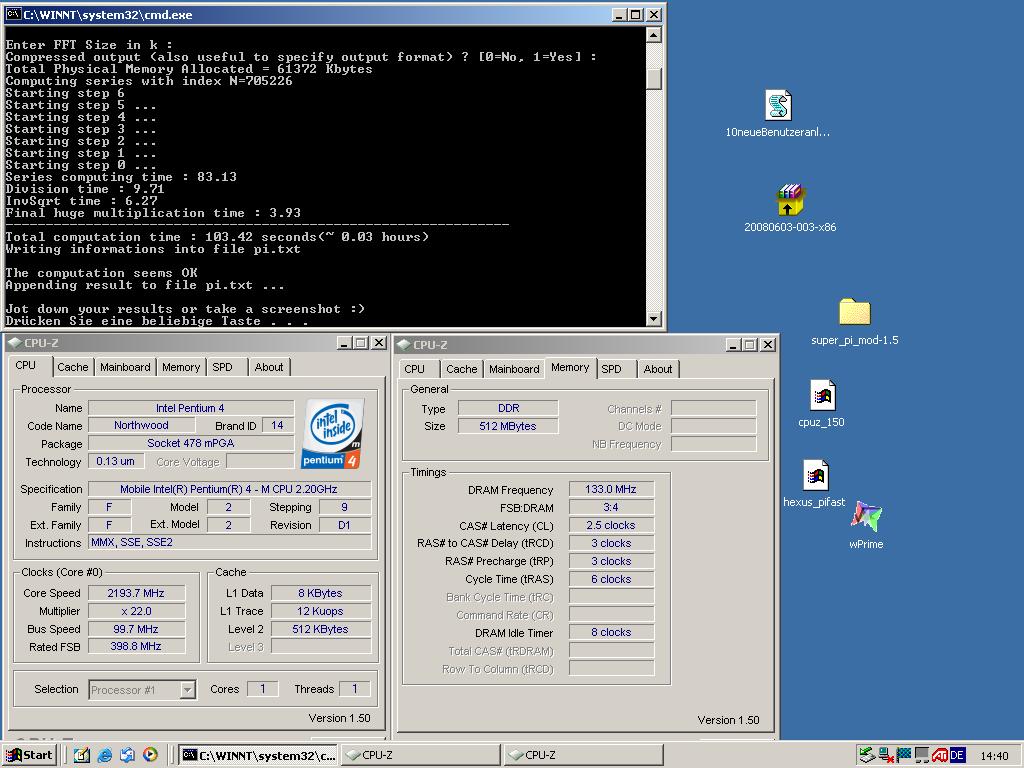Click the cmd window scroll up arrow
The width and height of the screenshot is (1024, 768).
(654, 35)
